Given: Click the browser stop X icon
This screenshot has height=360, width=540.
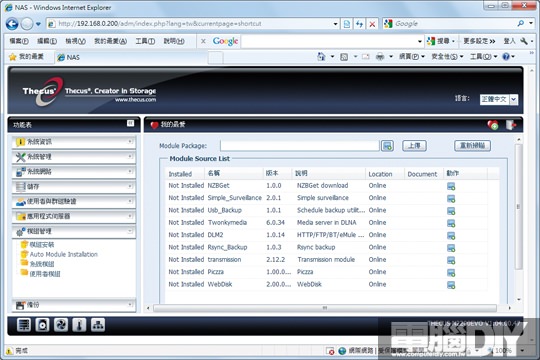Looking at the screenshot, I should (x=372, y=24).
